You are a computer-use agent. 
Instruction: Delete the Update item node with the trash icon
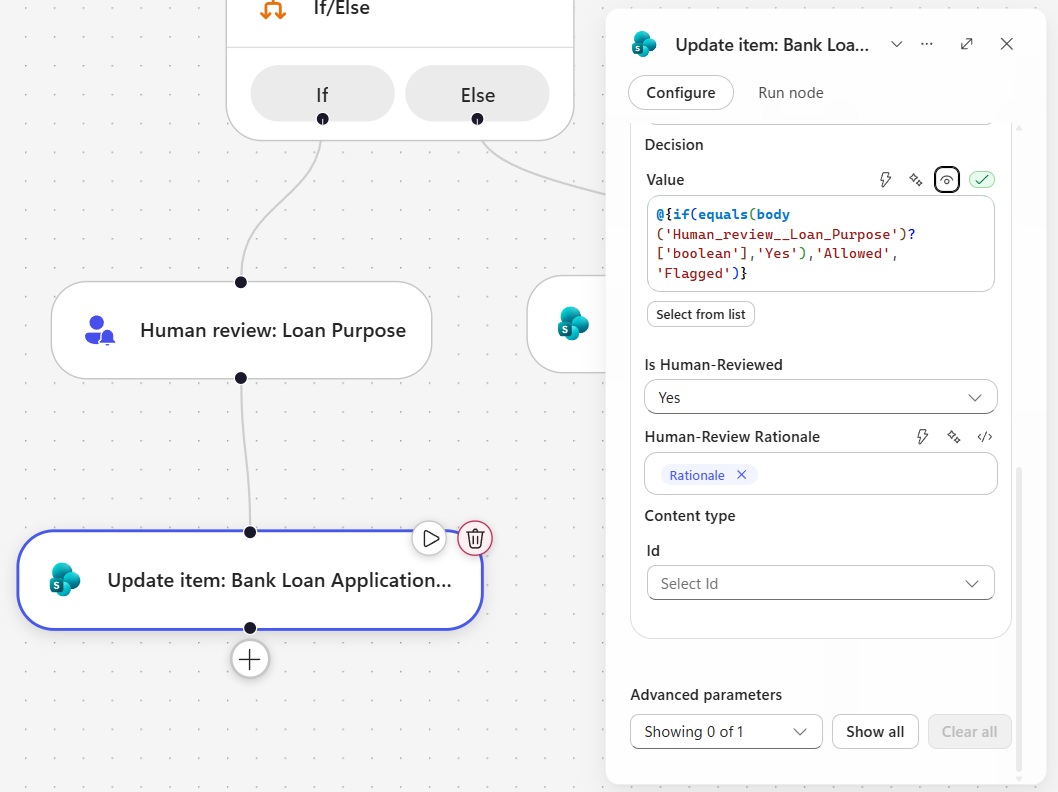click(475, 538)
